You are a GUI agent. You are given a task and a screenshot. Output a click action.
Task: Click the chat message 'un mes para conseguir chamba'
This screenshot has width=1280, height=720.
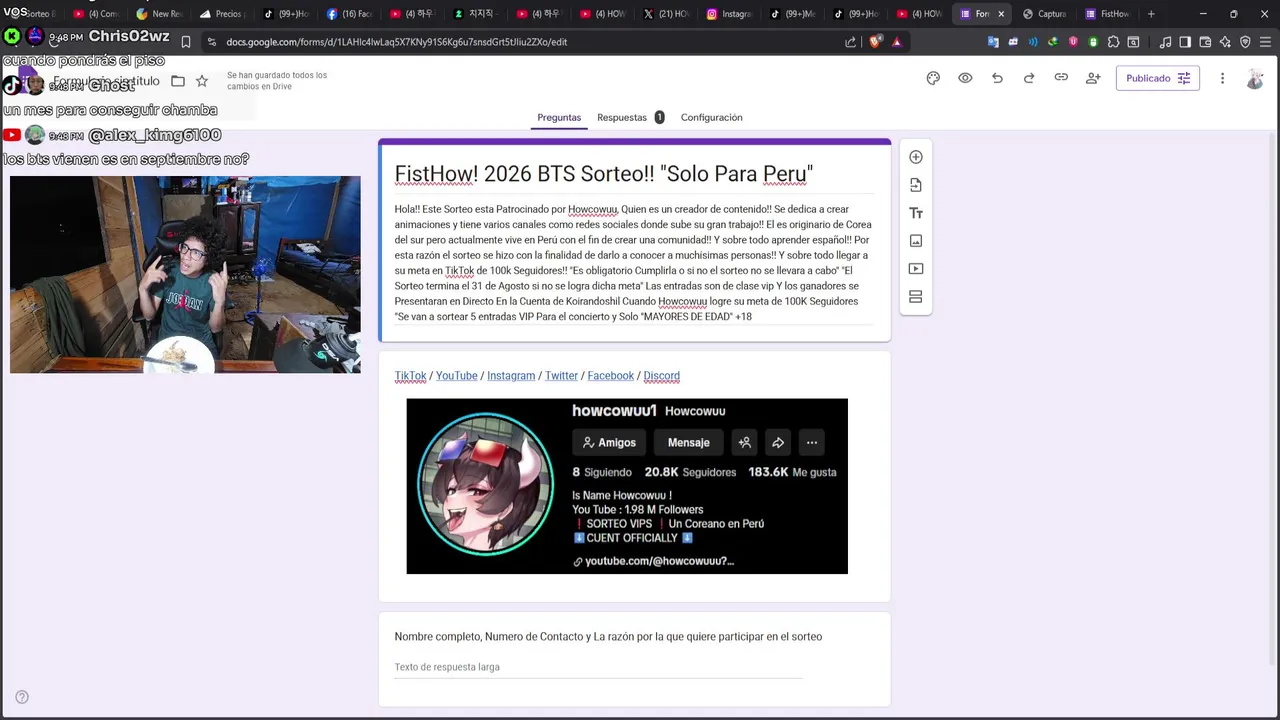[x=110, y=110]
